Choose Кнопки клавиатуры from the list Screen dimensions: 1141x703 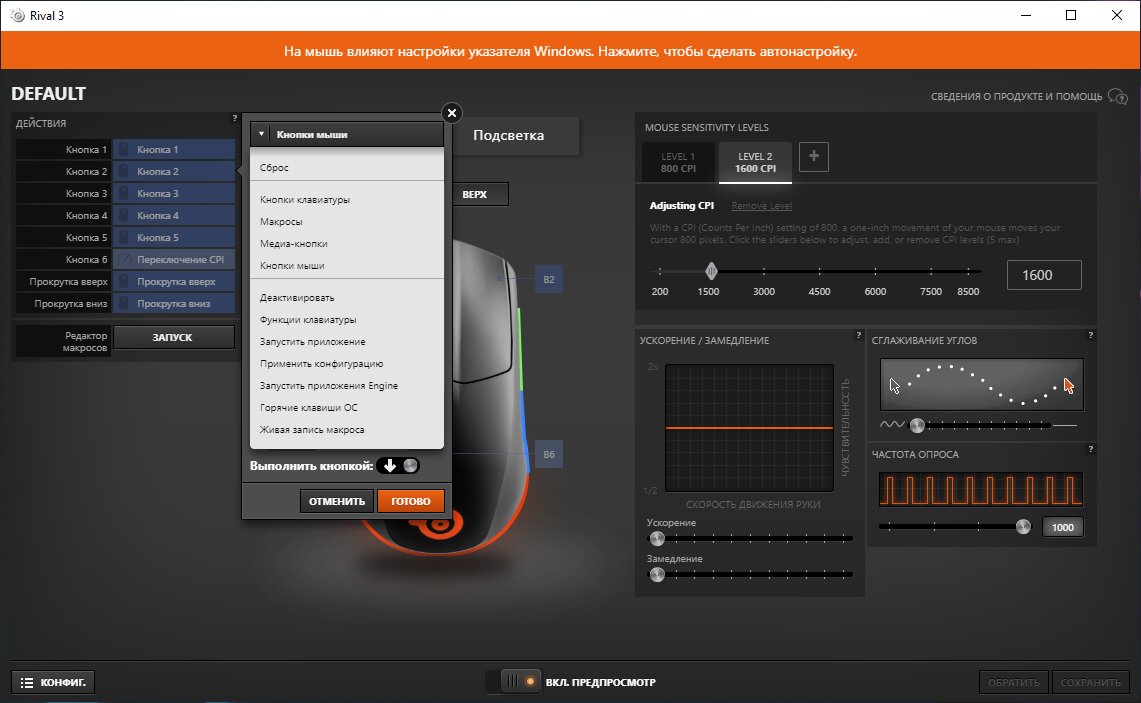305,199
